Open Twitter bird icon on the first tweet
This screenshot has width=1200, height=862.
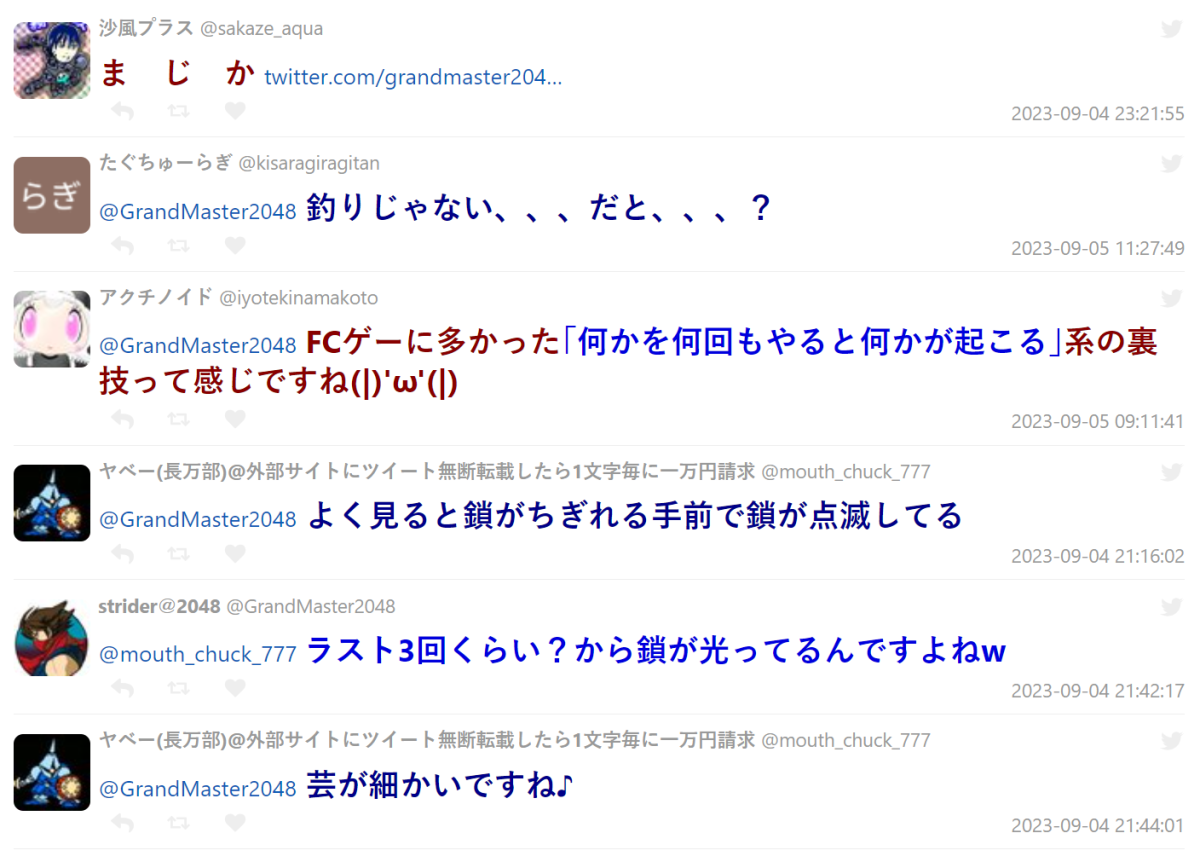[x=1171, y=29]
